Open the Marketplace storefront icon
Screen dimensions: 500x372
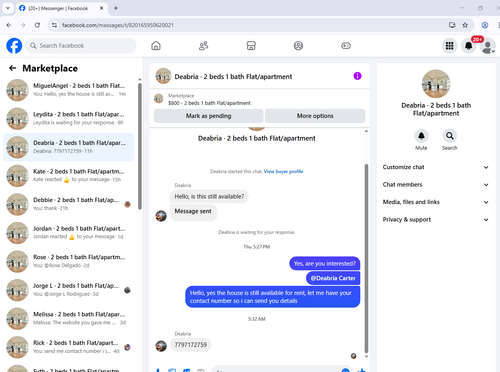coord(251,46)
